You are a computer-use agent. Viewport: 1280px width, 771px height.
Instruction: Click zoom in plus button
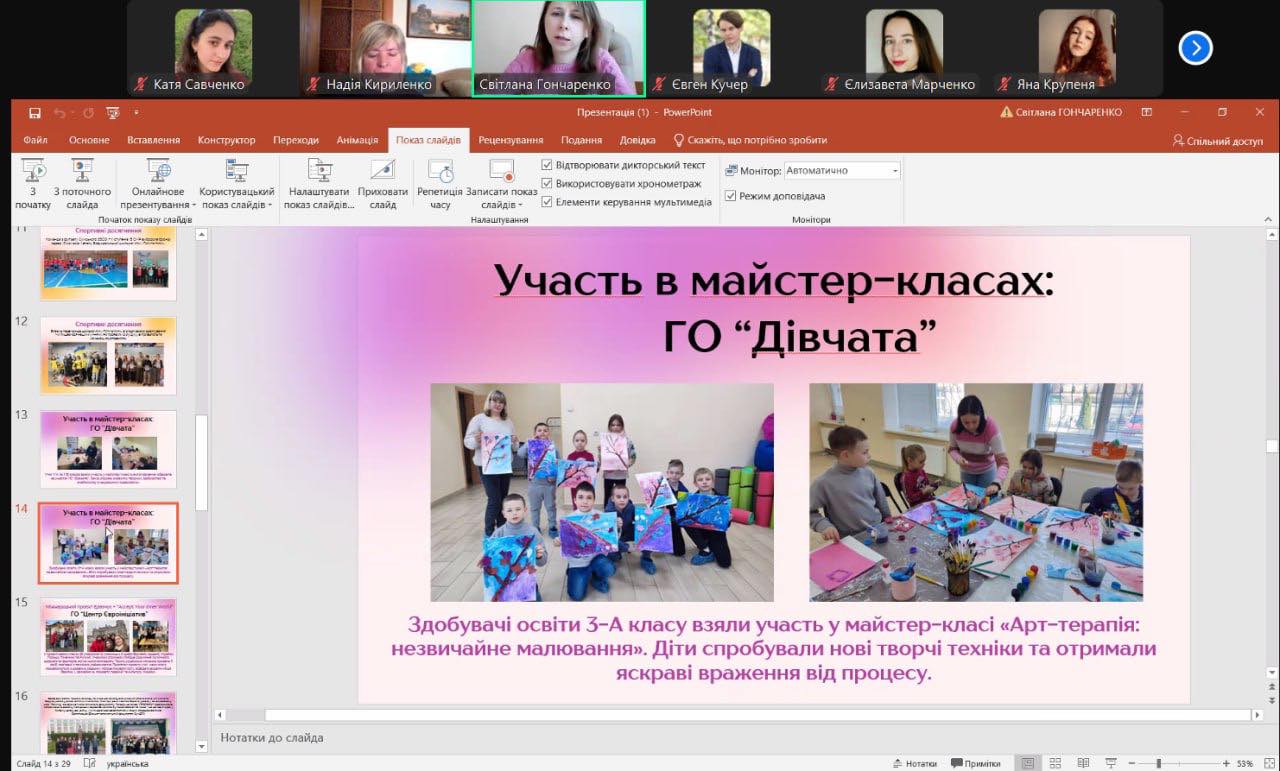click(x=1227, y=763)
